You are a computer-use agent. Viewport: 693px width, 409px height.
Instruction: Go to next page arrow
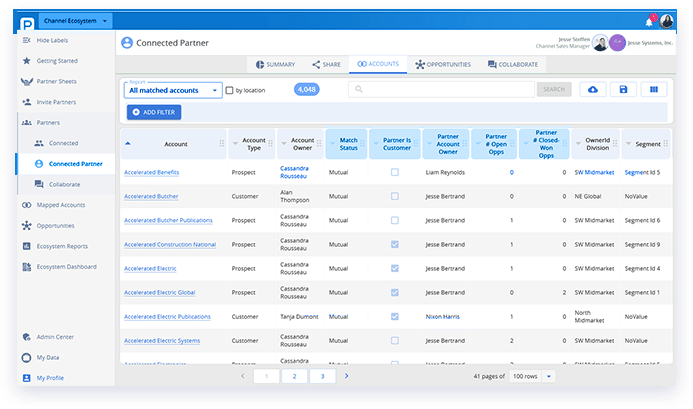pos(346,376)
